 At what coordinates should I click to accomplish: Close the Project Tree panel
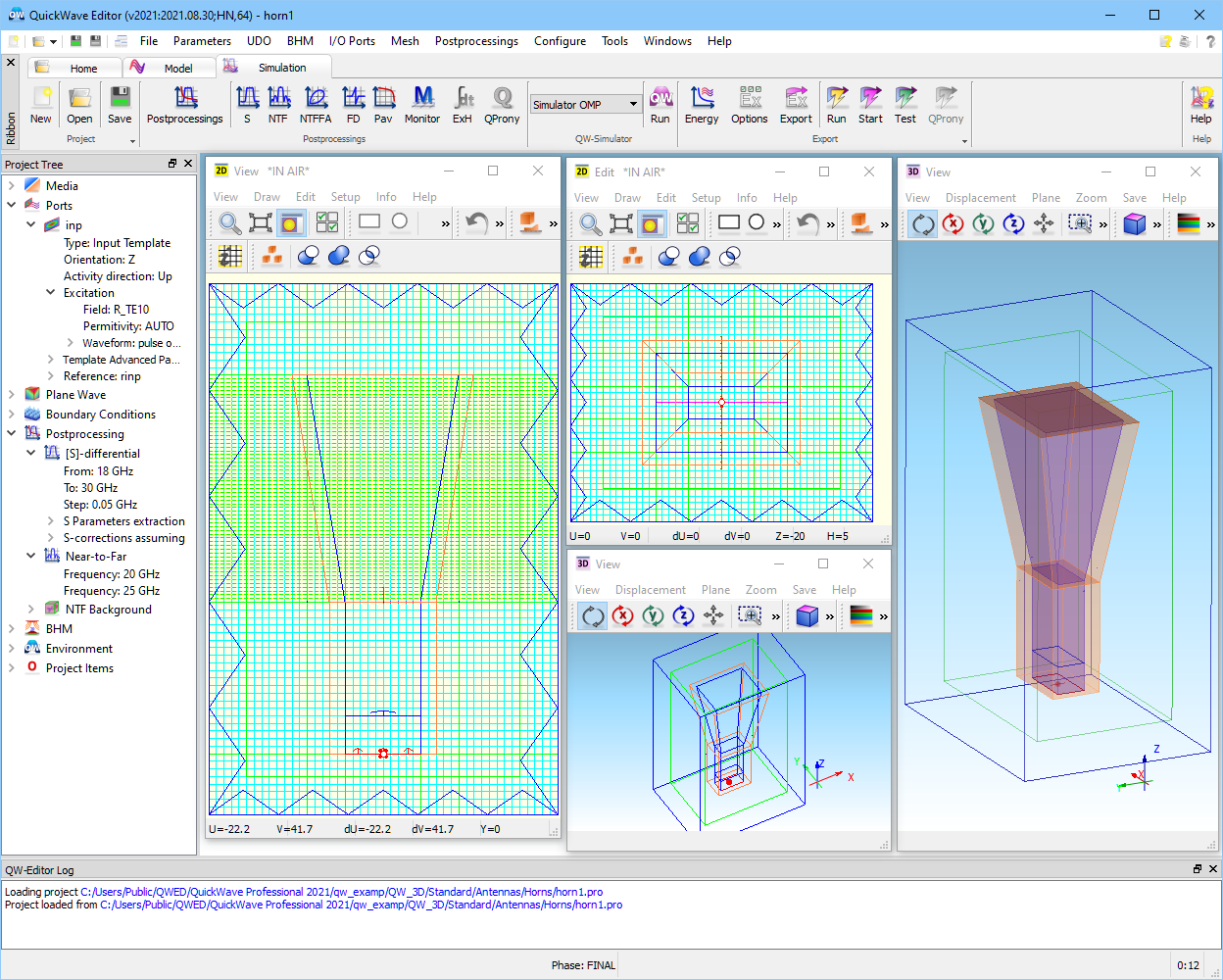coord(188,164)
